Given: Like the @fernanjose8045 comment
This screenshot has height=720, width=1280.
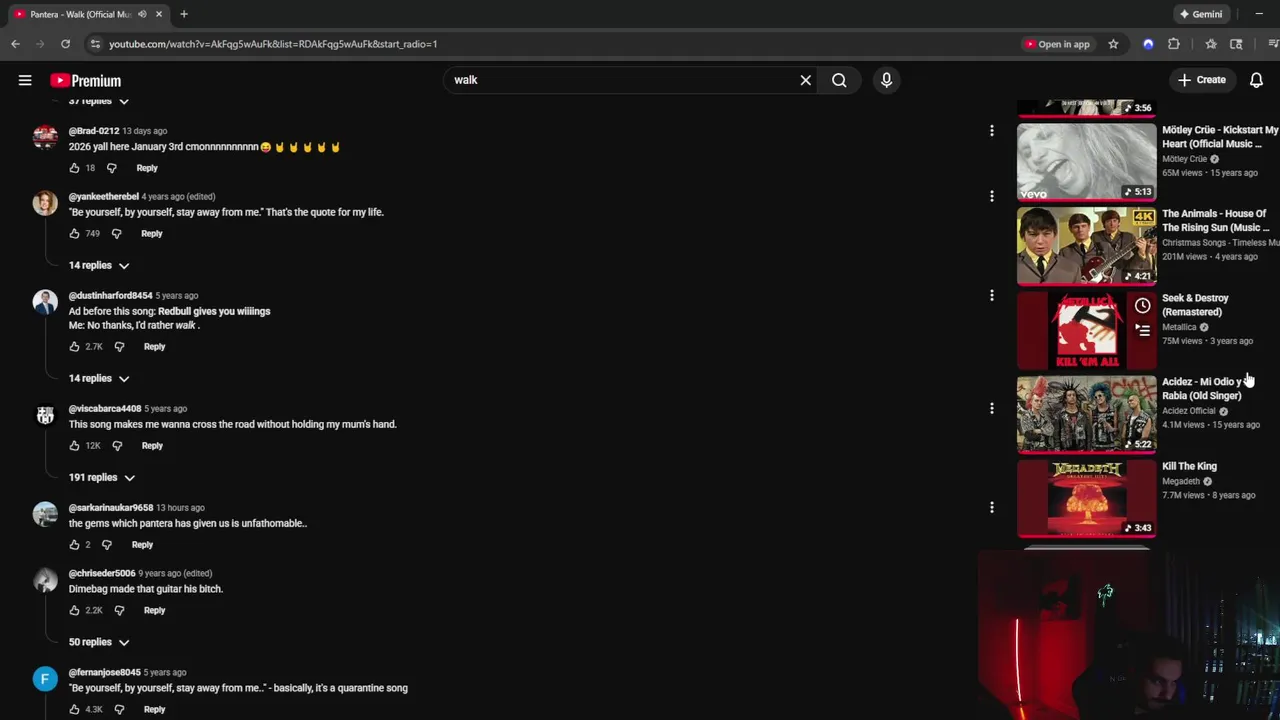Looking at the screenshot, I should (74, 709).
